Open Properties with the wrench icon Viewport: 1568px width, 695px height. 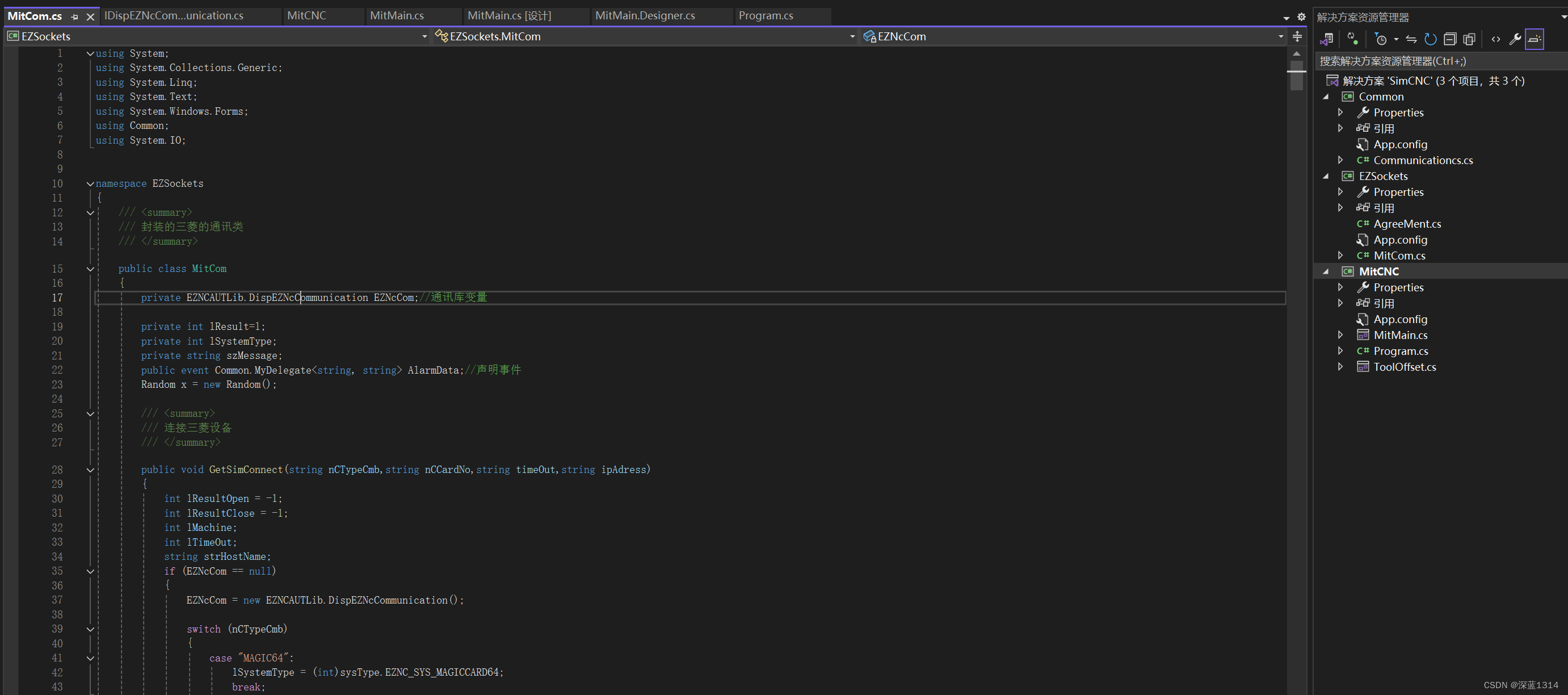pyautogui.click(x=1515, y=40)
